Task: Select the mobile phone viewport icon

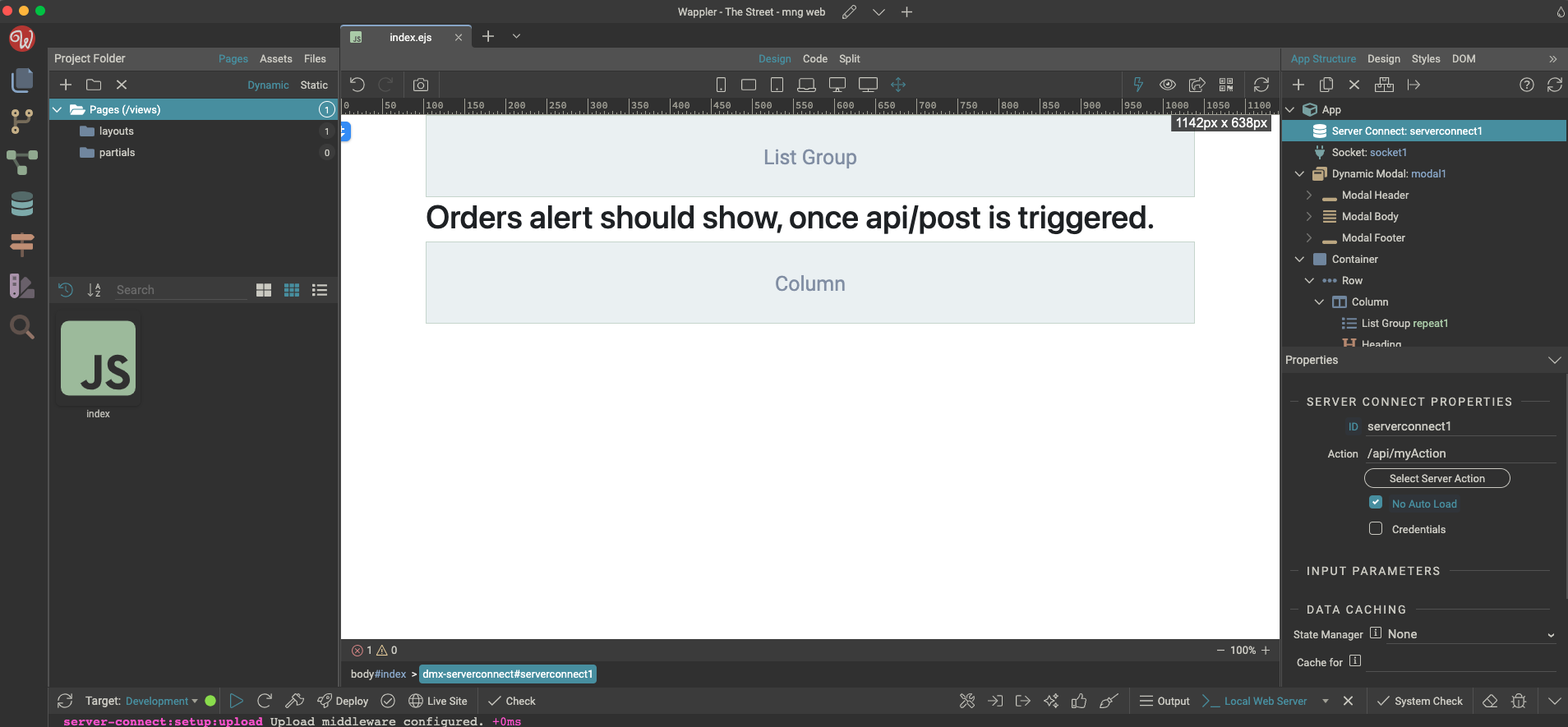Action: [x=721, y=85]
